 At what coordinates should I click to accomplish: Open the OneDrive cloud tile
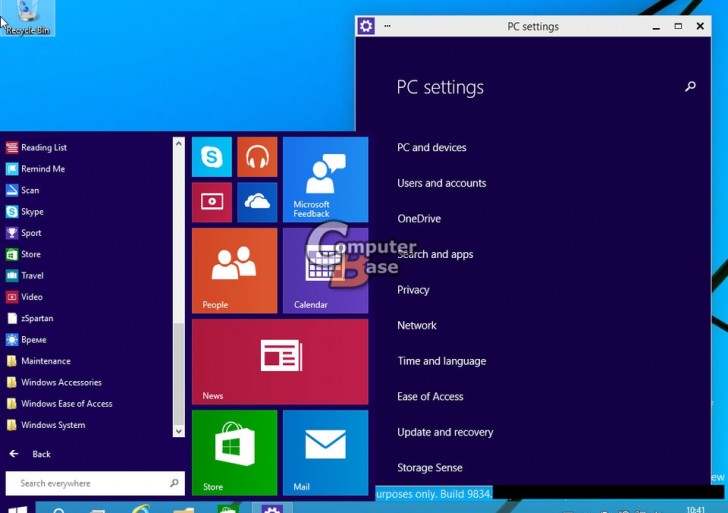[257, 202]
